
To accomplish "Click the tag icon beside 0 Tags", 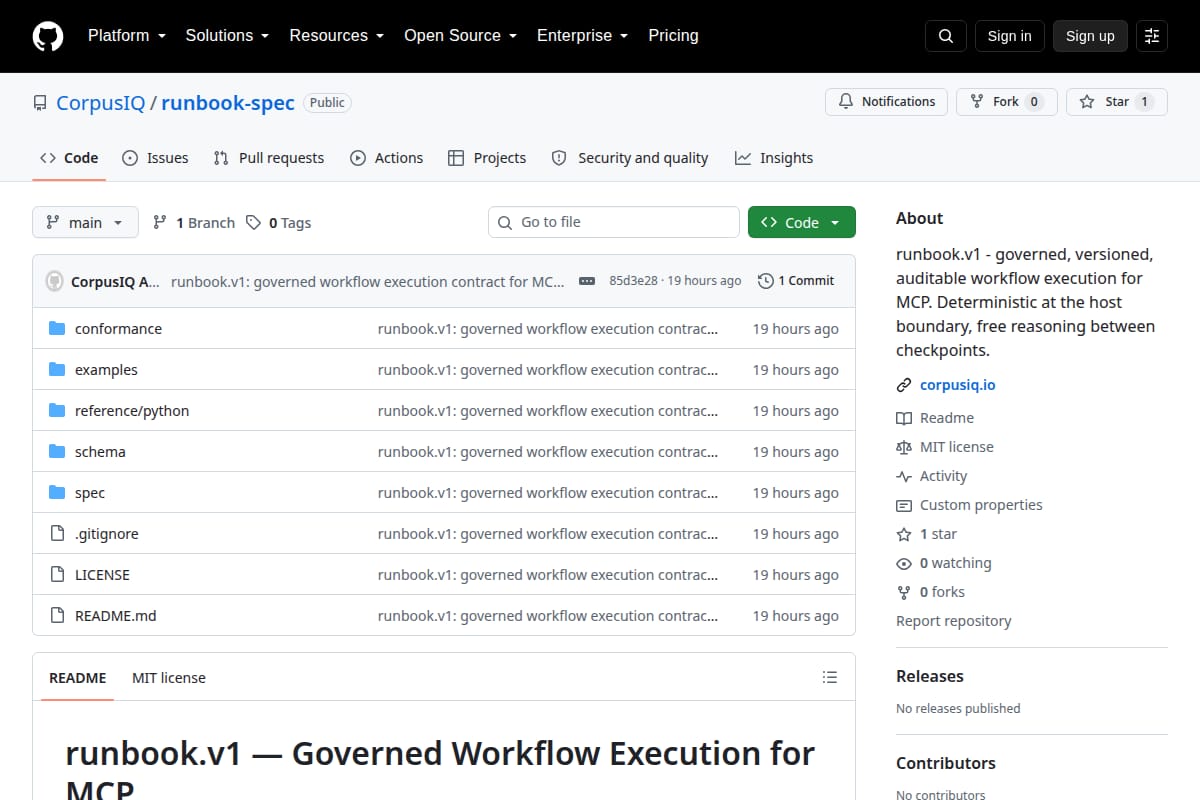I will (x=254, y=222).
